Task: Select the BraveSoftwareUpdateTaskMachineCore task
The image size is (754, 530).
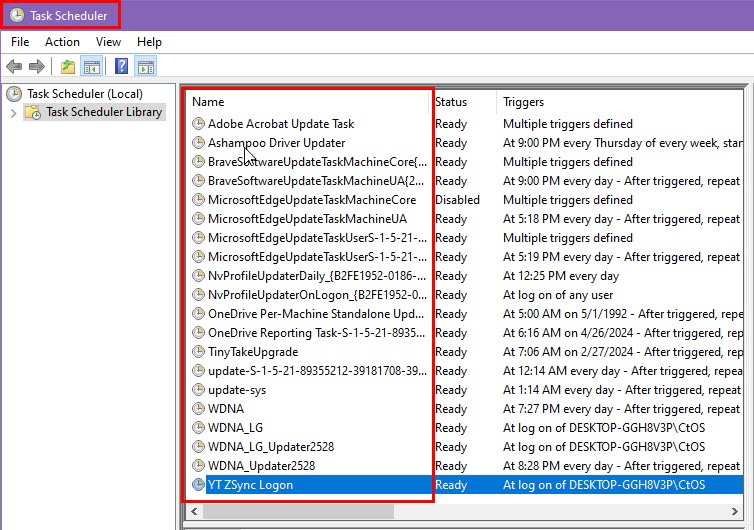Action: coord(317,162)
